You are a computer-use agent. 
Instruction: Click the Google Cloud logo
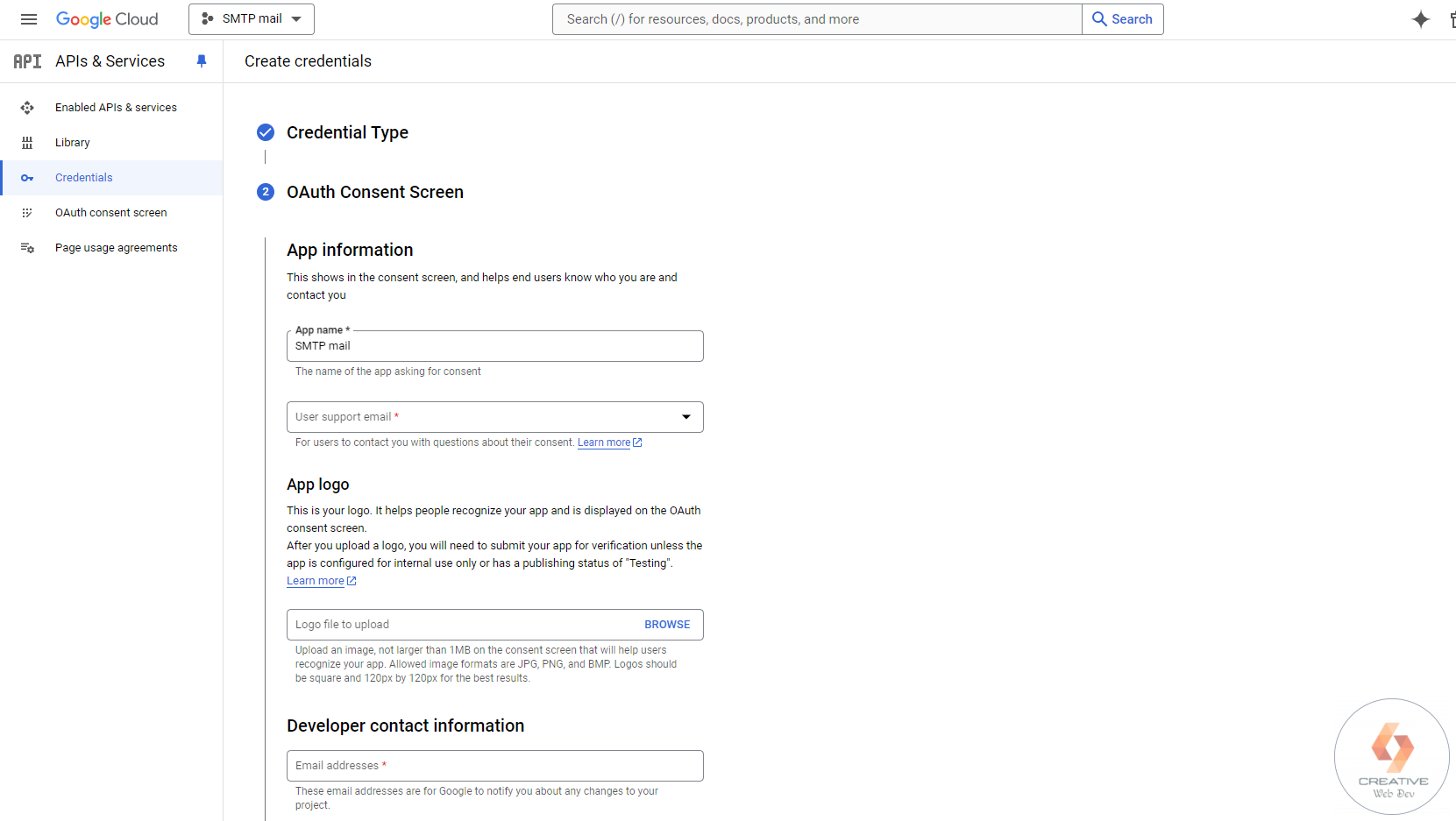coord(107,19)
